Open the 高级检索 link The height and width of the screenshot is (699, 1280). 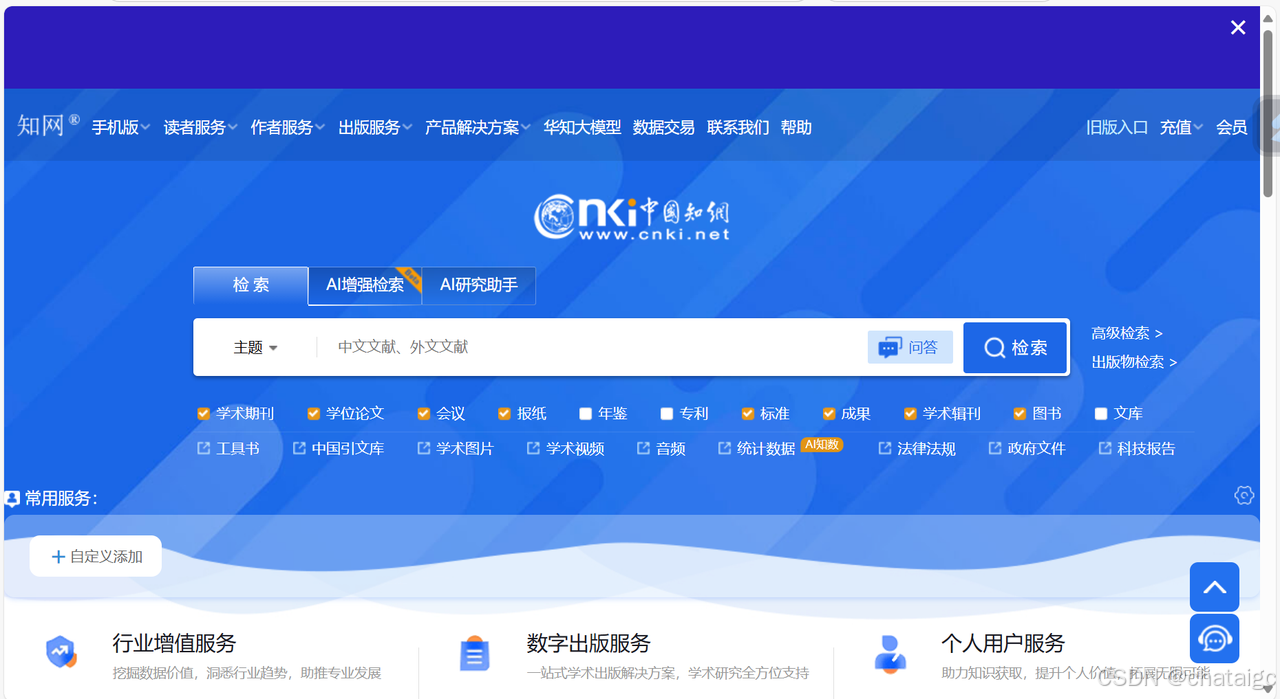tap(1127, 333)
